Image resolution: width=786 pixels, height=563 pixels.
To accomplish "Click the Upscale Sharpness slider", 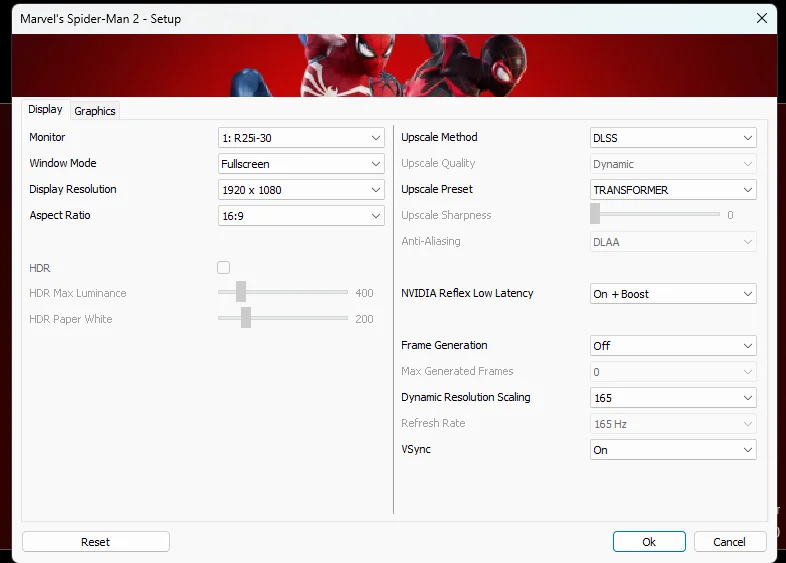I will 655,214.
